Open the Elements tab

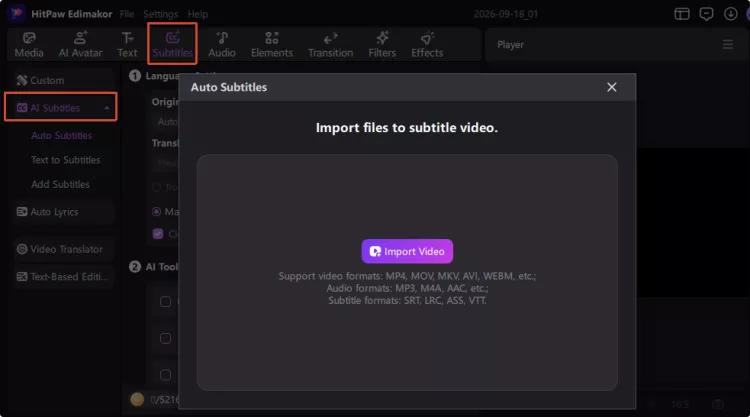point(272,44)
